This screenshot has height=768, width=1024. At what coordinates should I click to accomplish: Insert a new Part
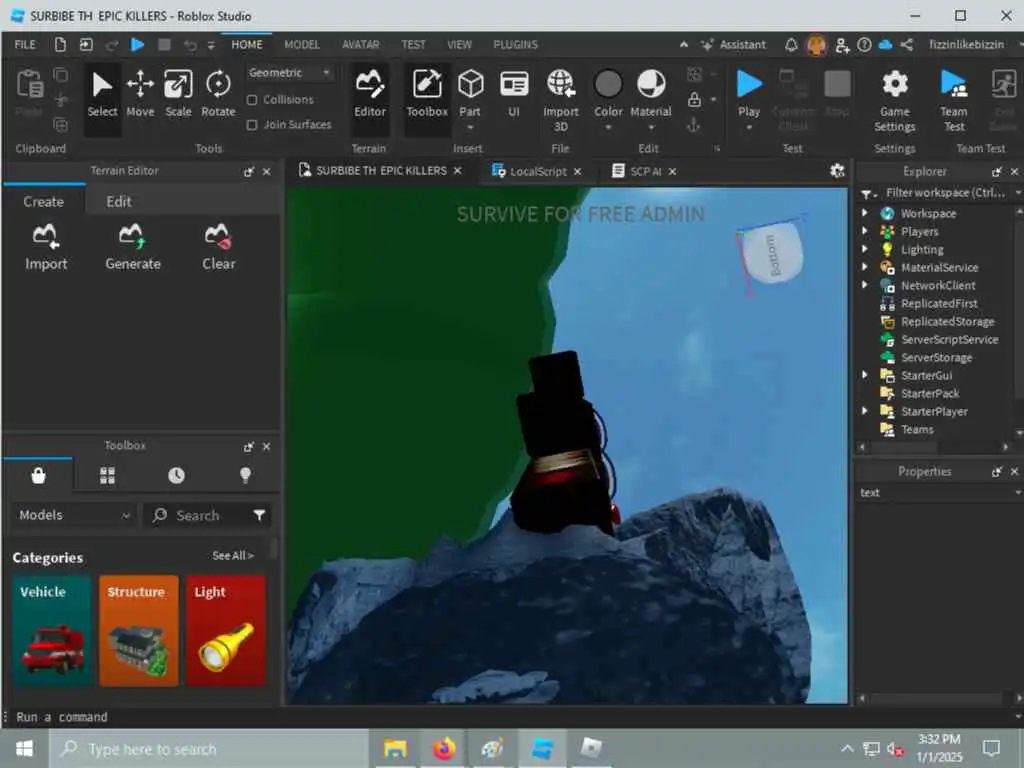click(470, 95)
